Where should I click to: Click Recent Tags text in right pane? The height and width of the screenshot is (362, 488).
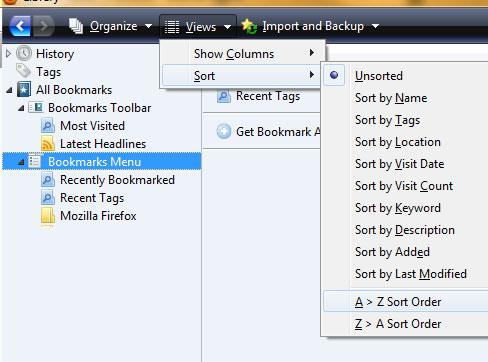point(268,96)
